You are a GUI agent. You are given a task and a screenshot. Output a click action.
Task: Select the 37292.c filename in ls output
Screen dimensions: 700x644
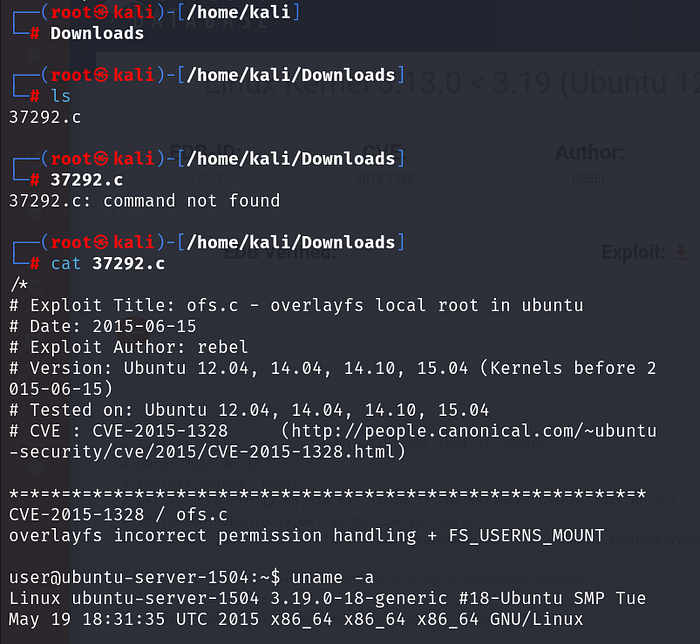click(45, 116)
